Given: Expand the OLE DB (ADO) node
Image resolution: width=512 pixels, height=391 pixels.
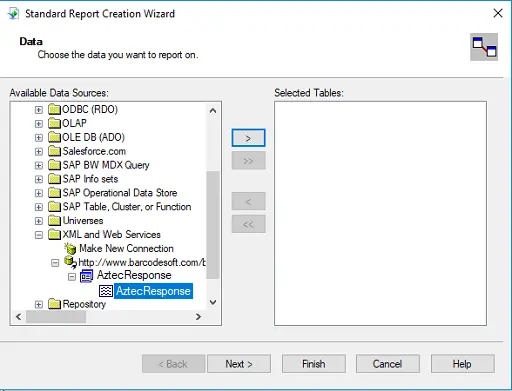Looking at the screenshot, I should pyautogui.click(x=39, y=138).
